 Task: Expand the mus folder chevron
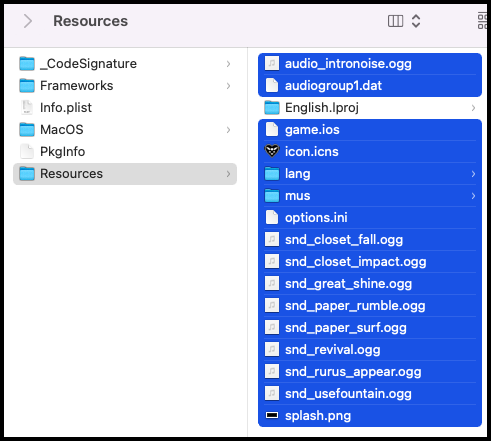[x=473, y=195]
